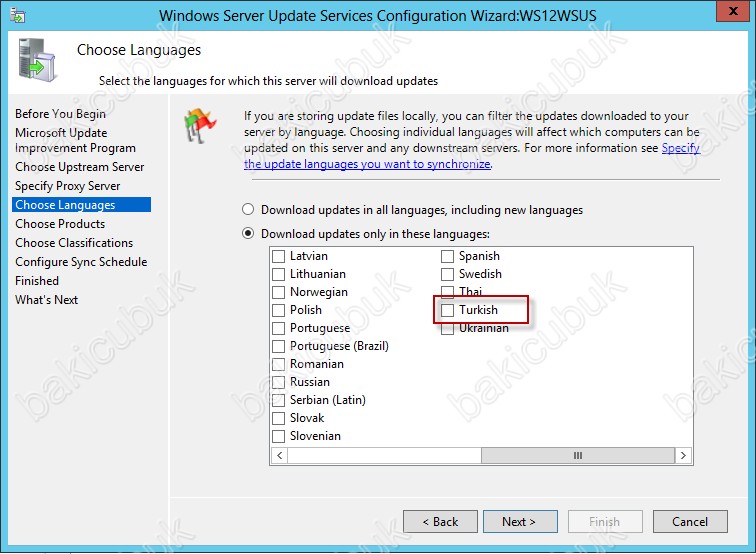The width and height of the screenshot is (756, 554).
Task: Open Microsoft Update Improvement Program step
Action: click(x=75, y=140)
